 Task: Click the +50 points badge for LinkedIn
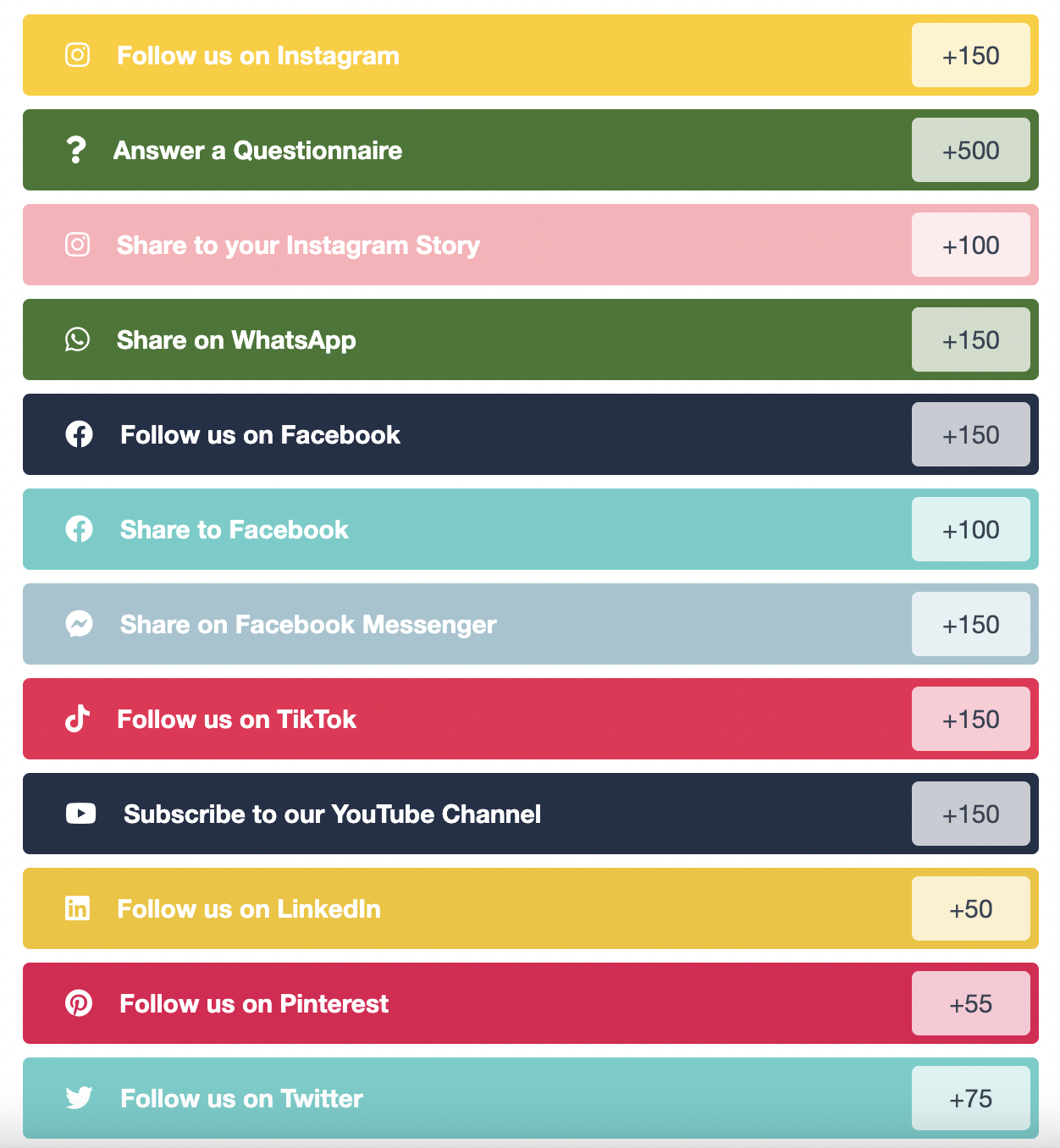(x=970, y=908)
